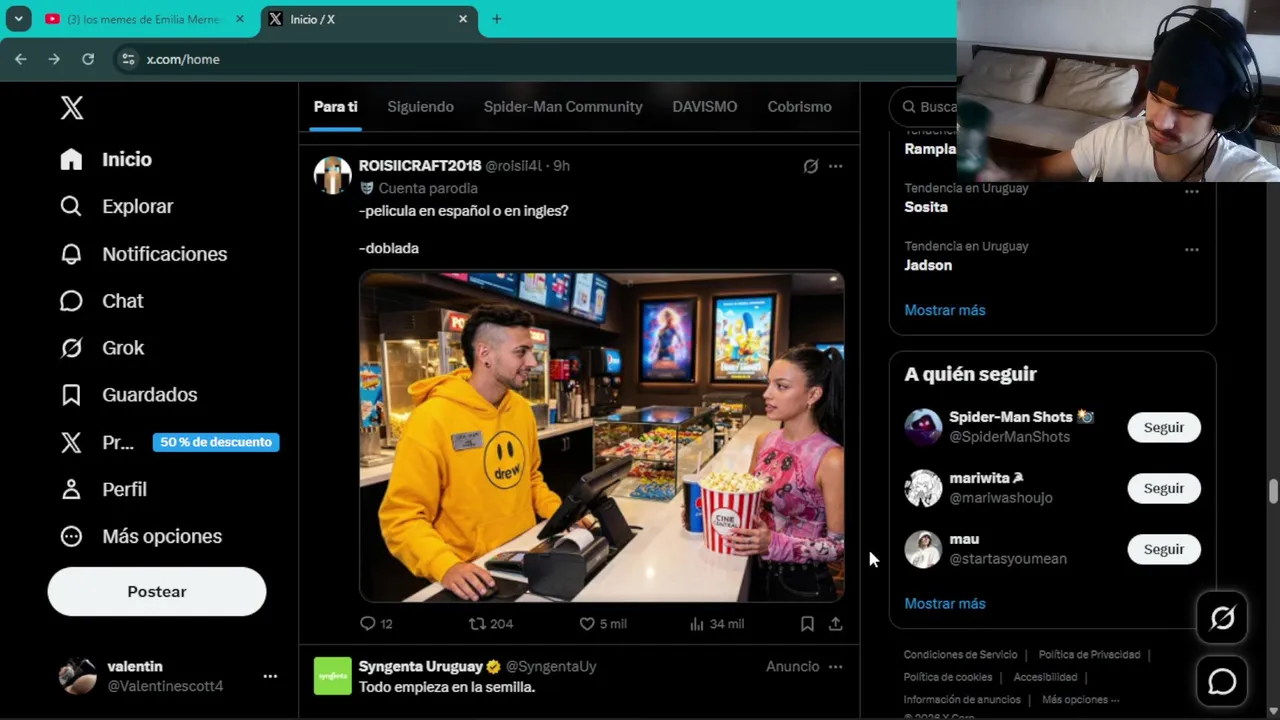Click Mostrar más under trends
Image resolution: width=1280 pixels, height=720 pixels.
pyautogui.click(x=945, y=310)
